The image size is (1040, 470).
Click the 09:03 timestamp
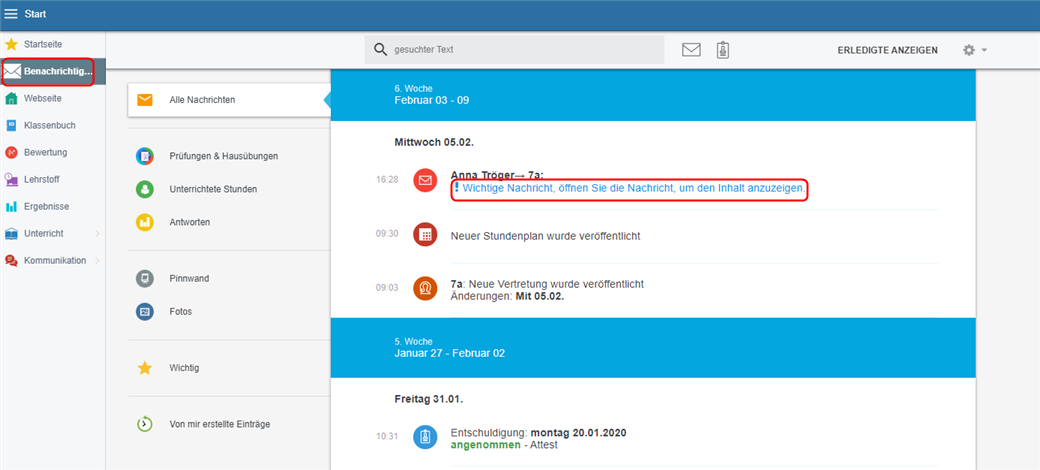[x=388, y=287]
